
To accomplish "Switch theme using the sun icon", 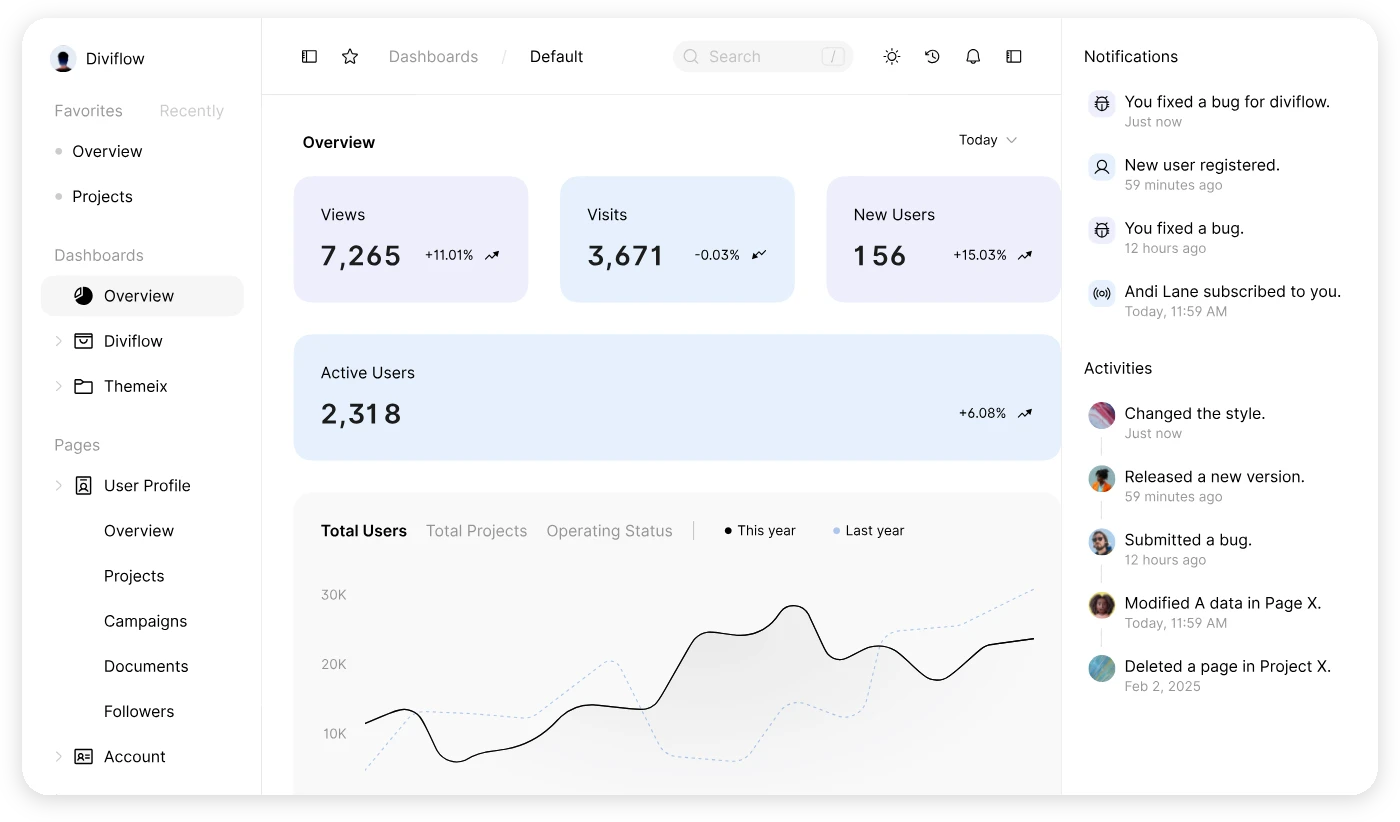I will point(892,57).
